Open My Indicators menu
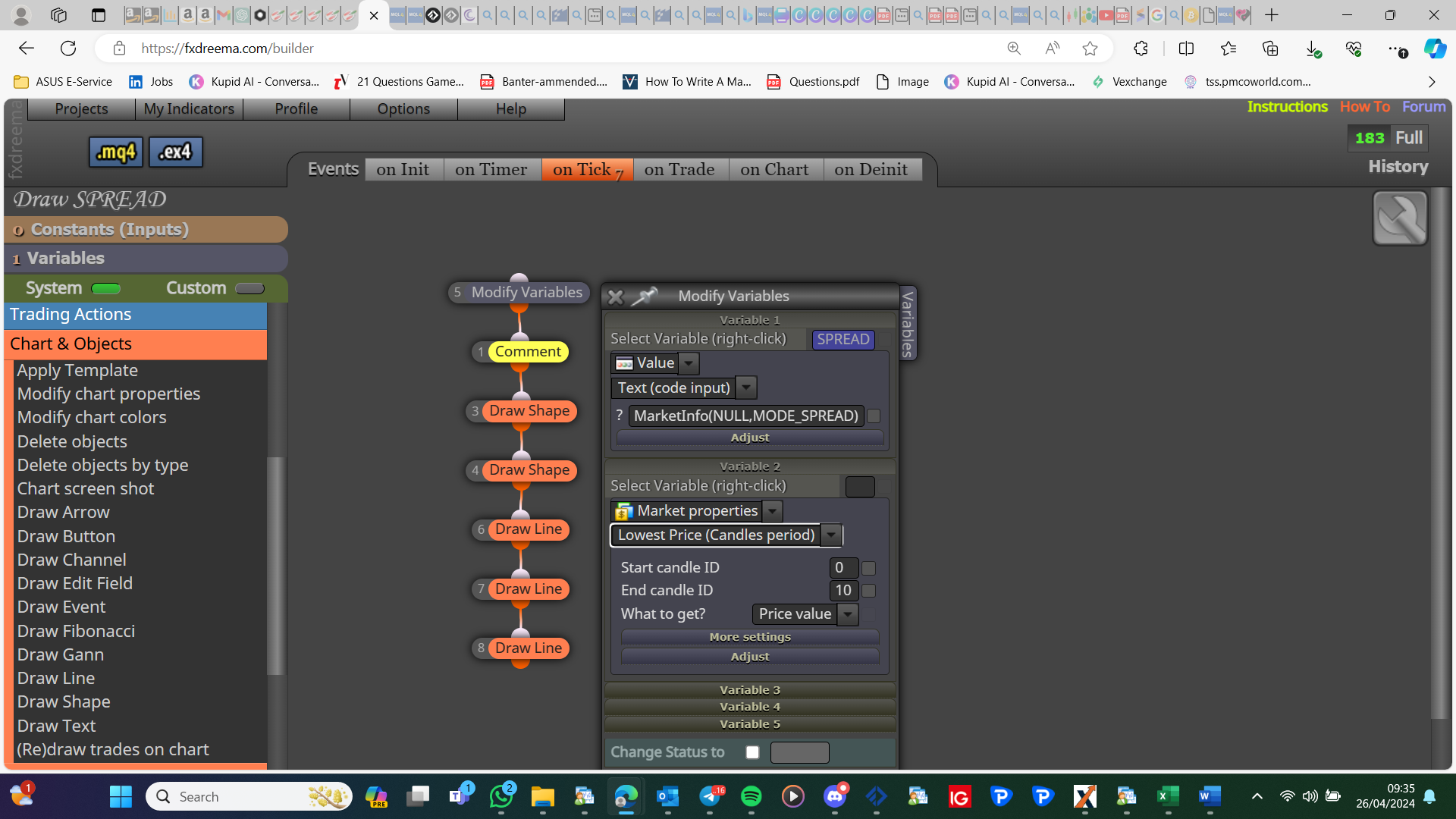Screen dimensions: 1456x819 point(190,109)
